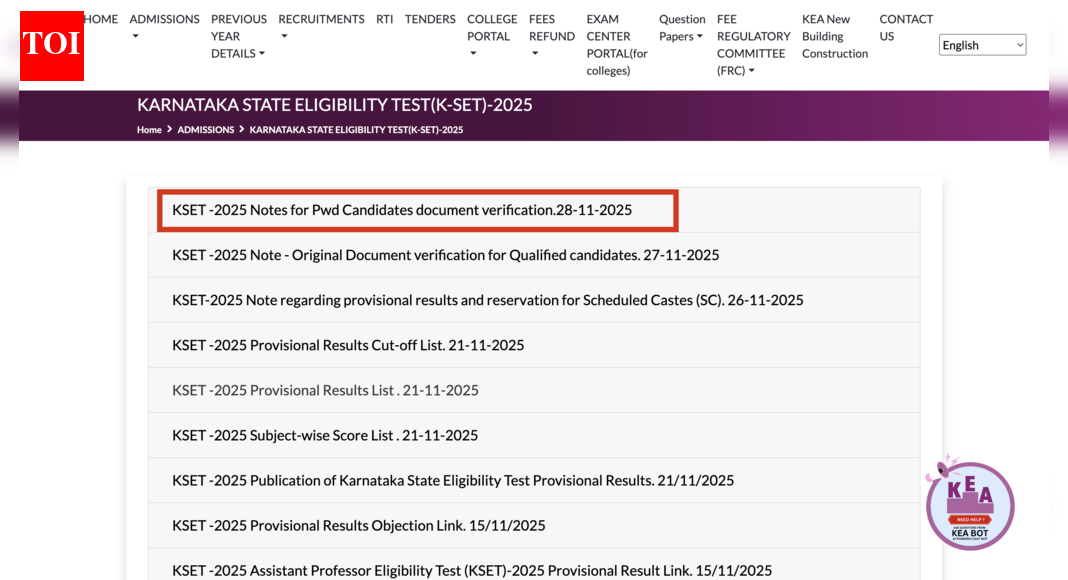
Task: Expand the RECRUITMENTS menu
Action: tap(321, 27)
